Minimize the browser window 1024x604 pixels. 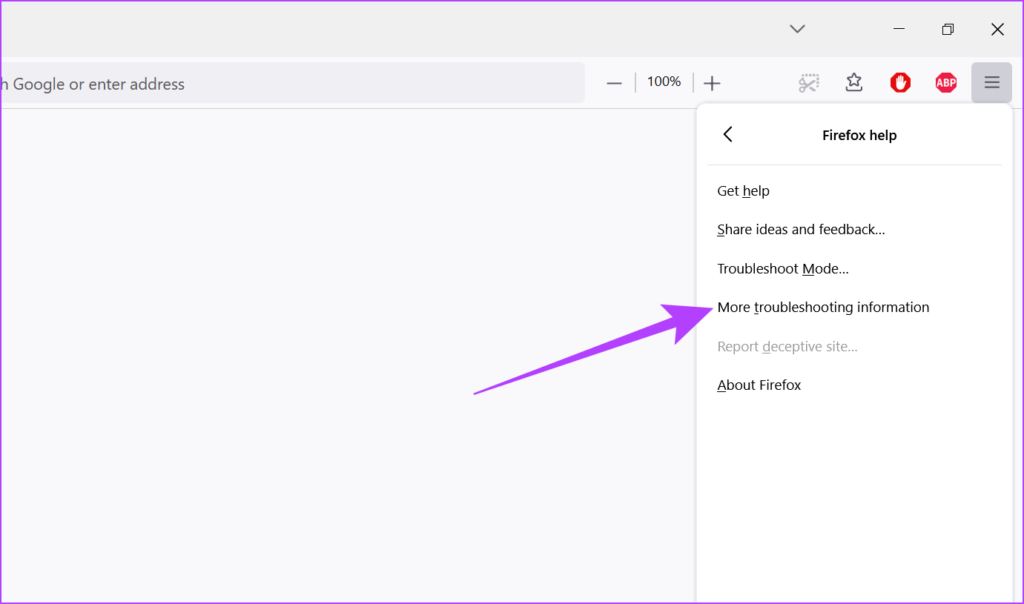(x=898, y=29)
